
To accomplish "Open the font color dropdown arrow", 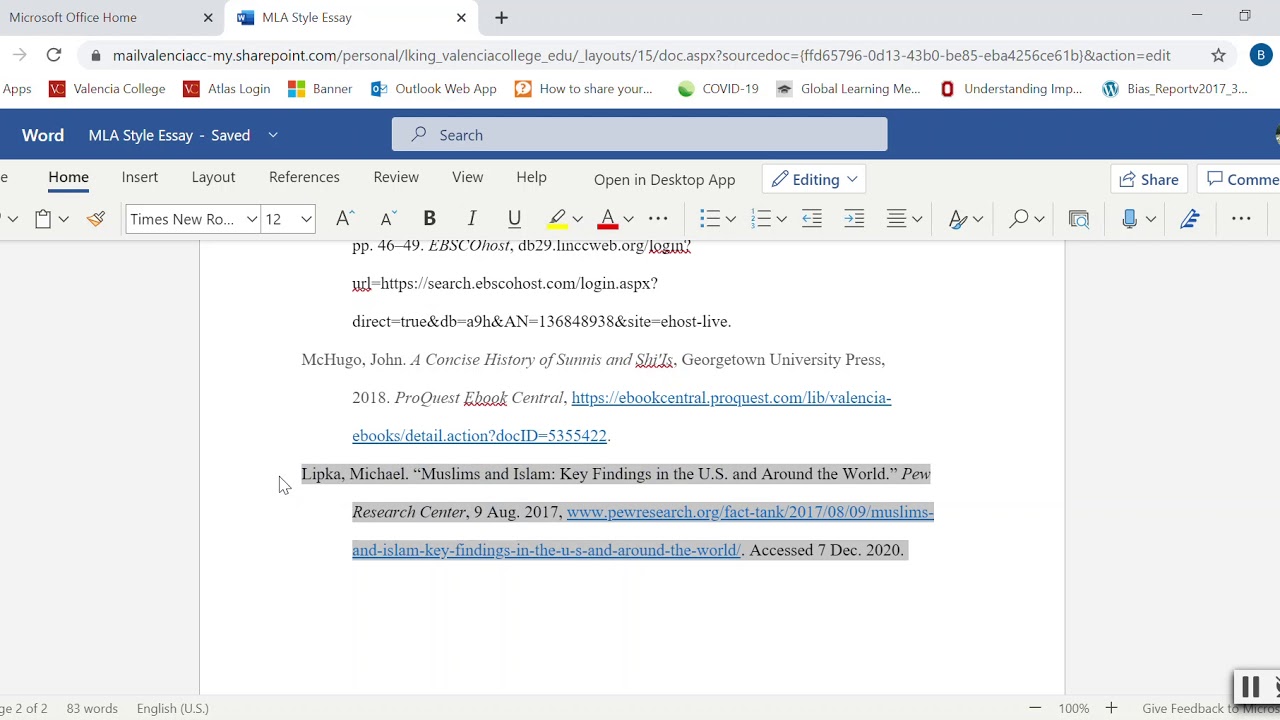I will (x=628, y=219).
